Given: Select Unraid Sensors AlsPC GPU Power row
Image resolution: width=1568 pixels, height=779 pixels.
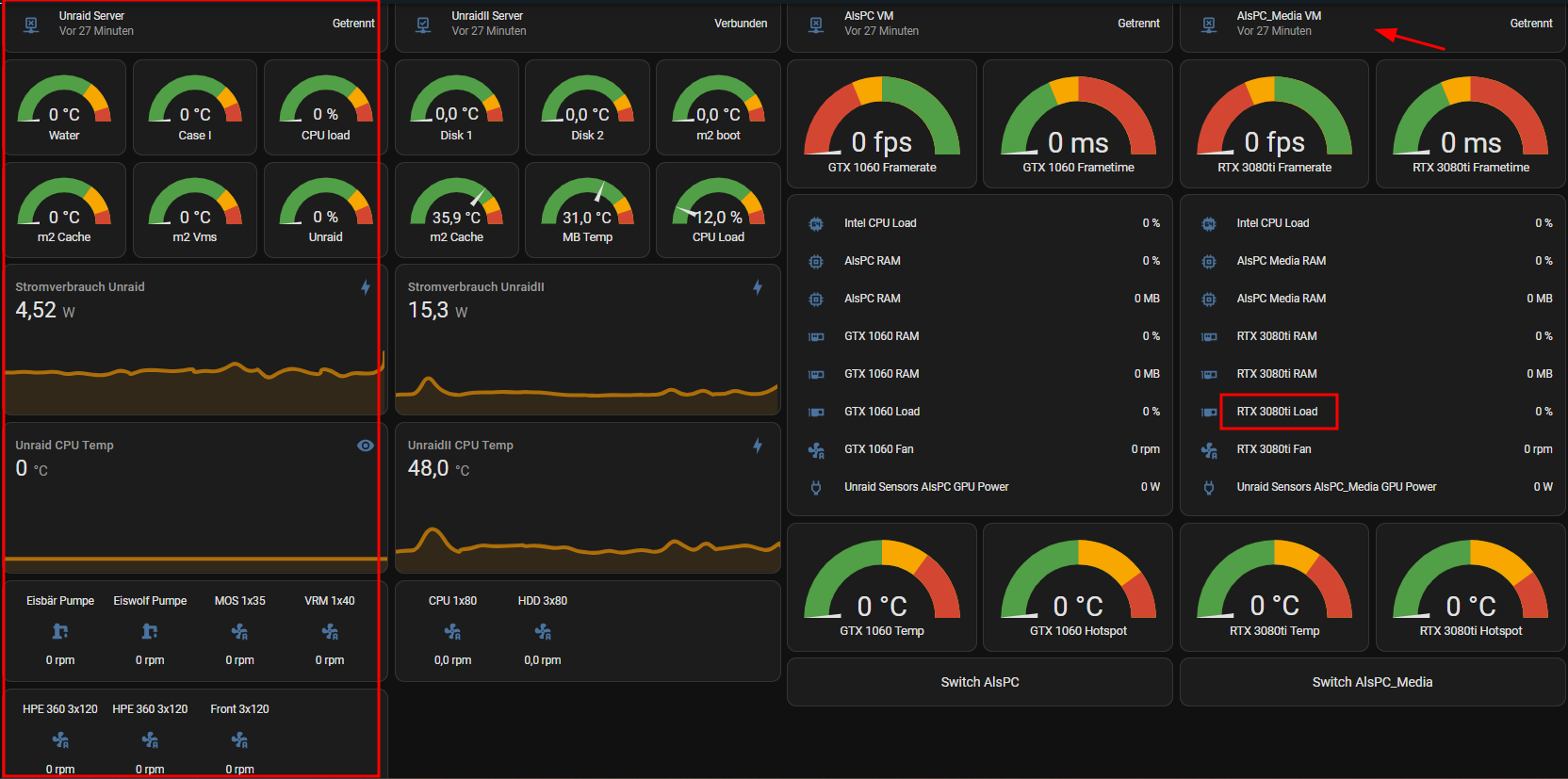Looking at the screenshot, I should click(x=980, y=487).
